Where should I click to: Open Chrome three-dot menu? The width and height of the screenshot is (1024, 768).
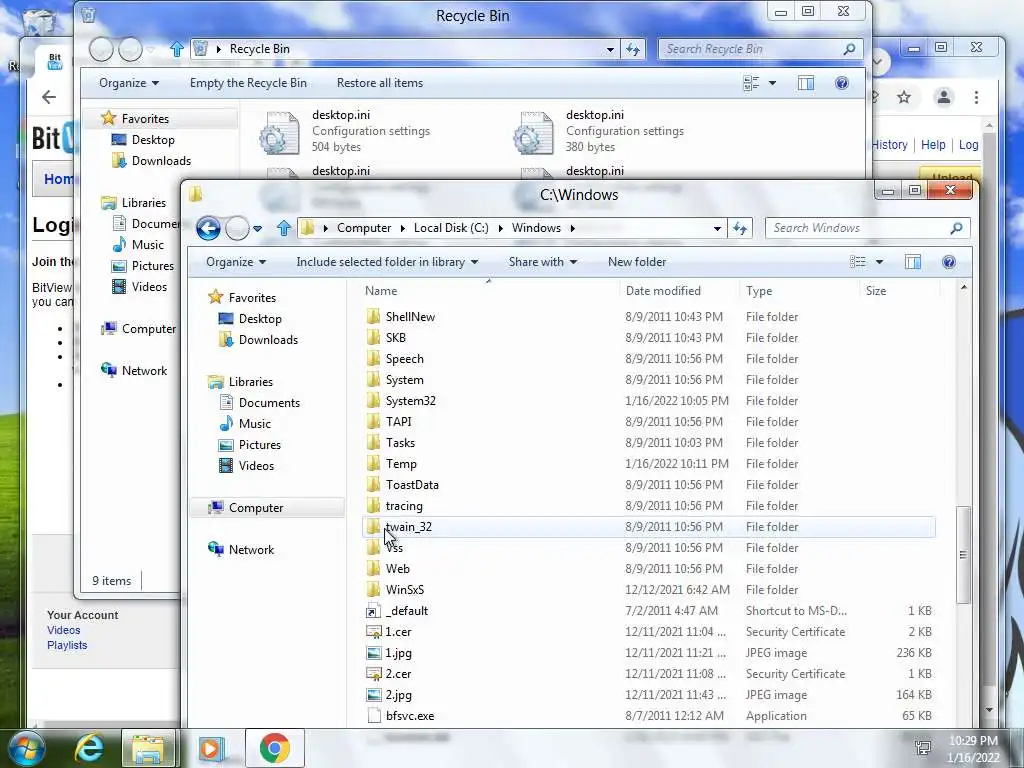click(x=976, y=97)
